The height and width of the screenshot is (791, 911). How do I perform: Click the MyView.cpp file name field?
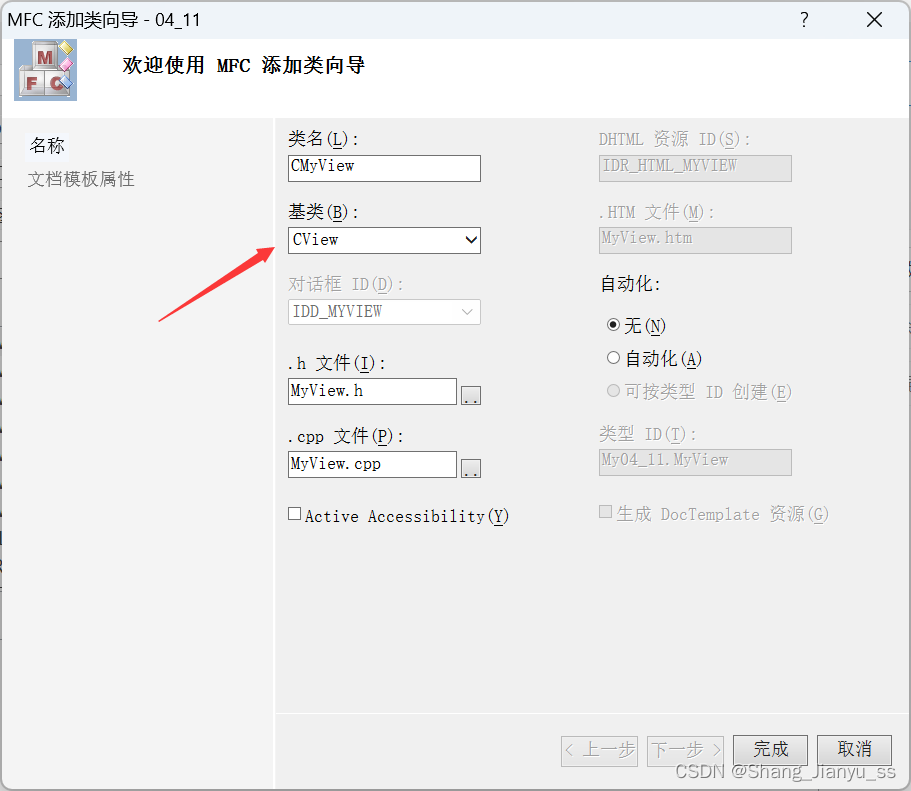point(372,464)
